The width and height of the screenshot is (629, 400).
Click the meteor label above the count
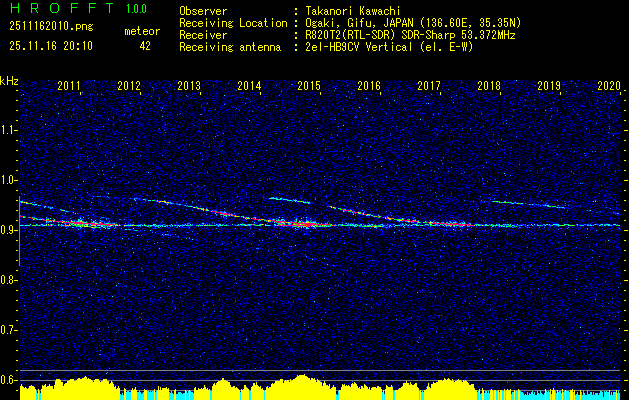(x=142, y=31)
